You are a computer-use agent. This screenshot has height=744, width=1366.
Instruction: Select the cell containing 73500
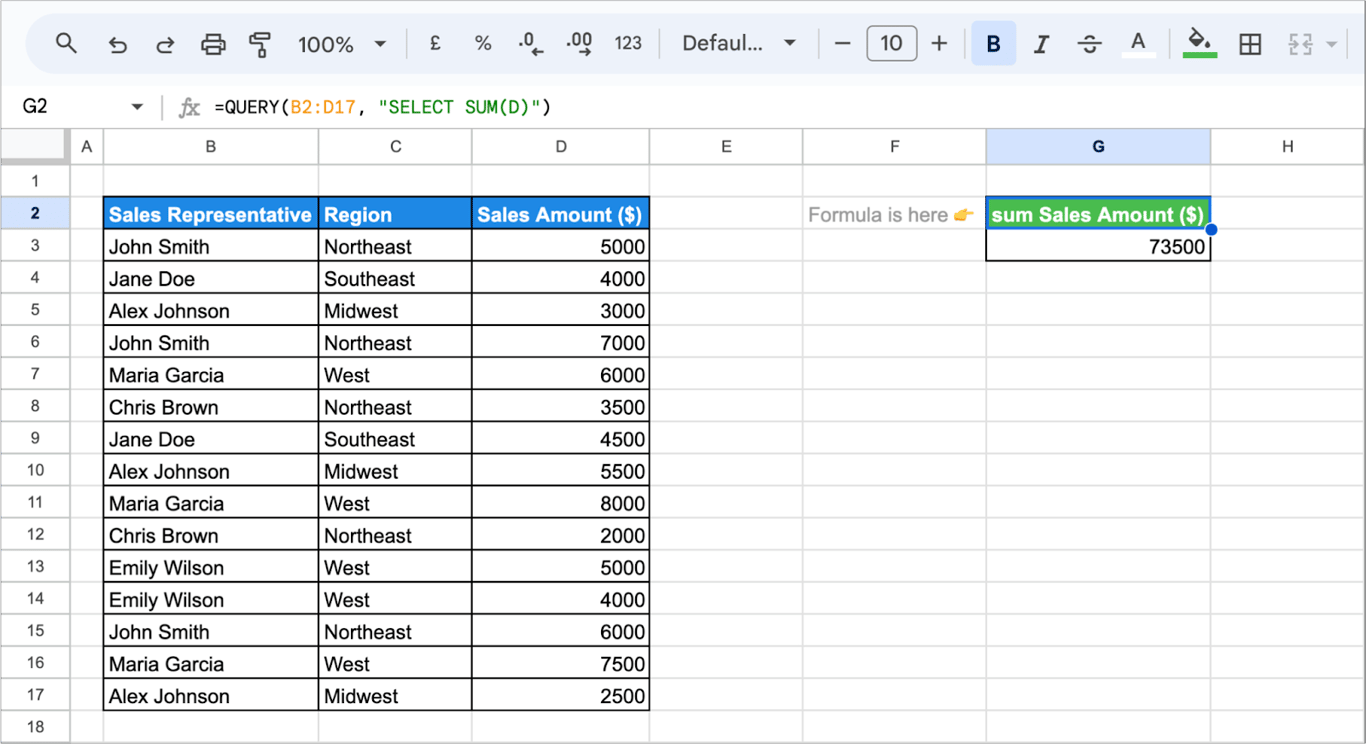pos(1098,246)
